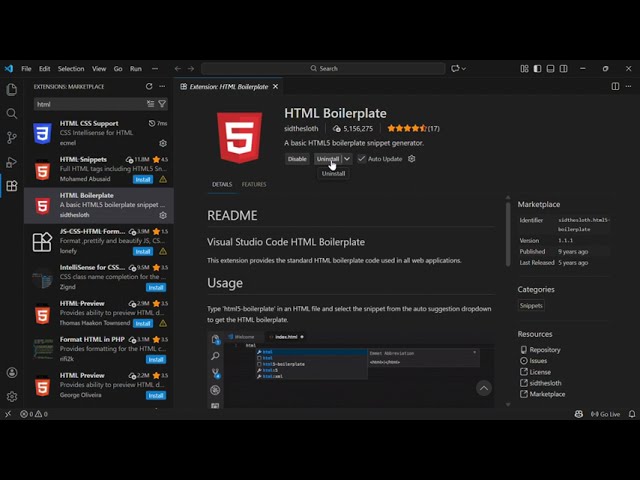This screenshot has height=480, width=640.
Task: Expand the Uninstall dropdown arrow
Action: 347,159
